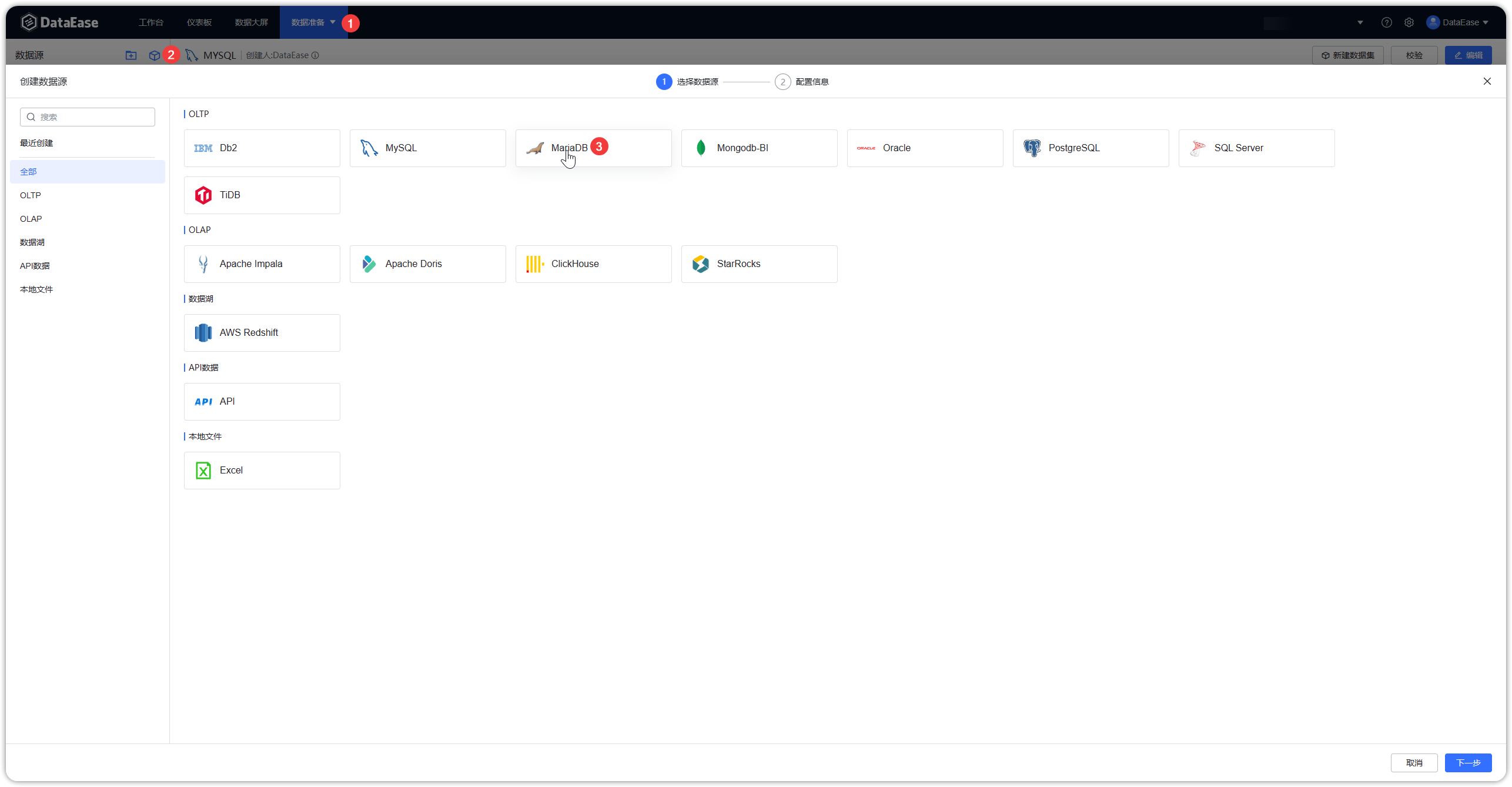The image size is (1512, 787).
Task: Click the new folder icon near 数据源
Action: 131,55
